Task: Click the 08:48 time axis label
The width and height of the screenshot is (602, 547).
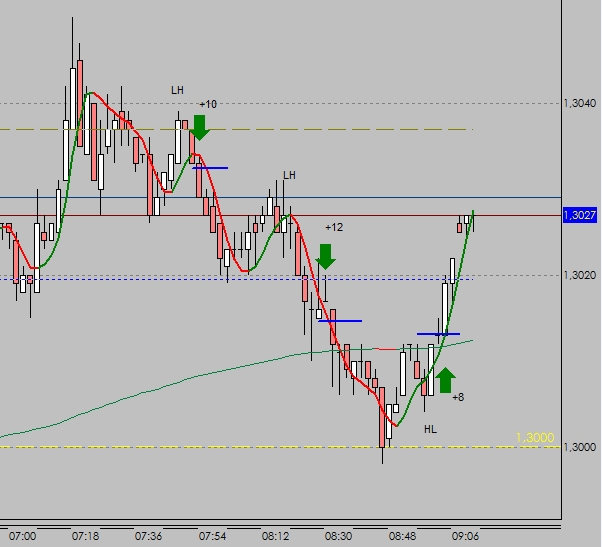Action: 402,536
